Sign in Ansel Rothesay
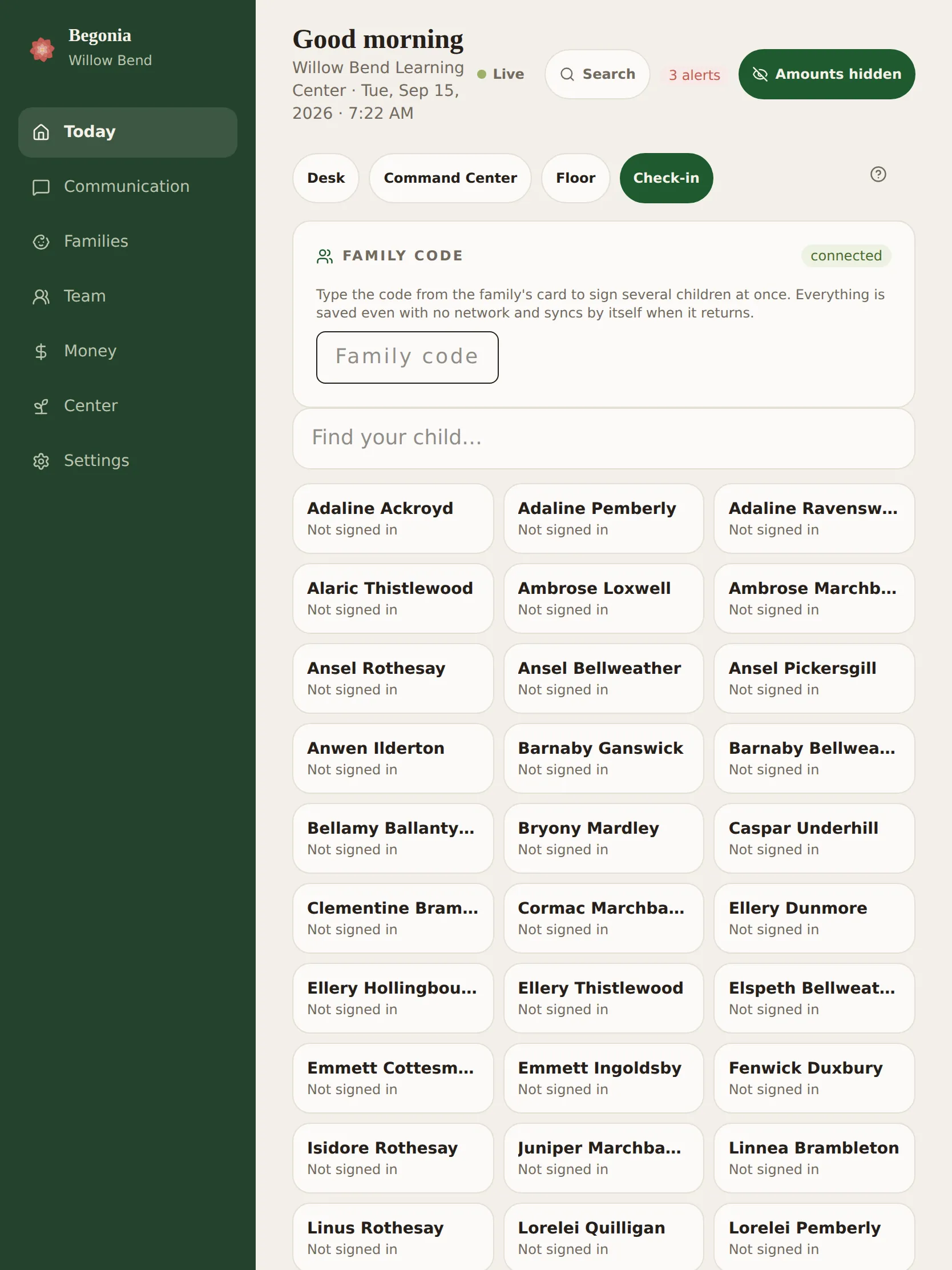This screenshot has width=952, height=1270. click(x=393, y=678)
